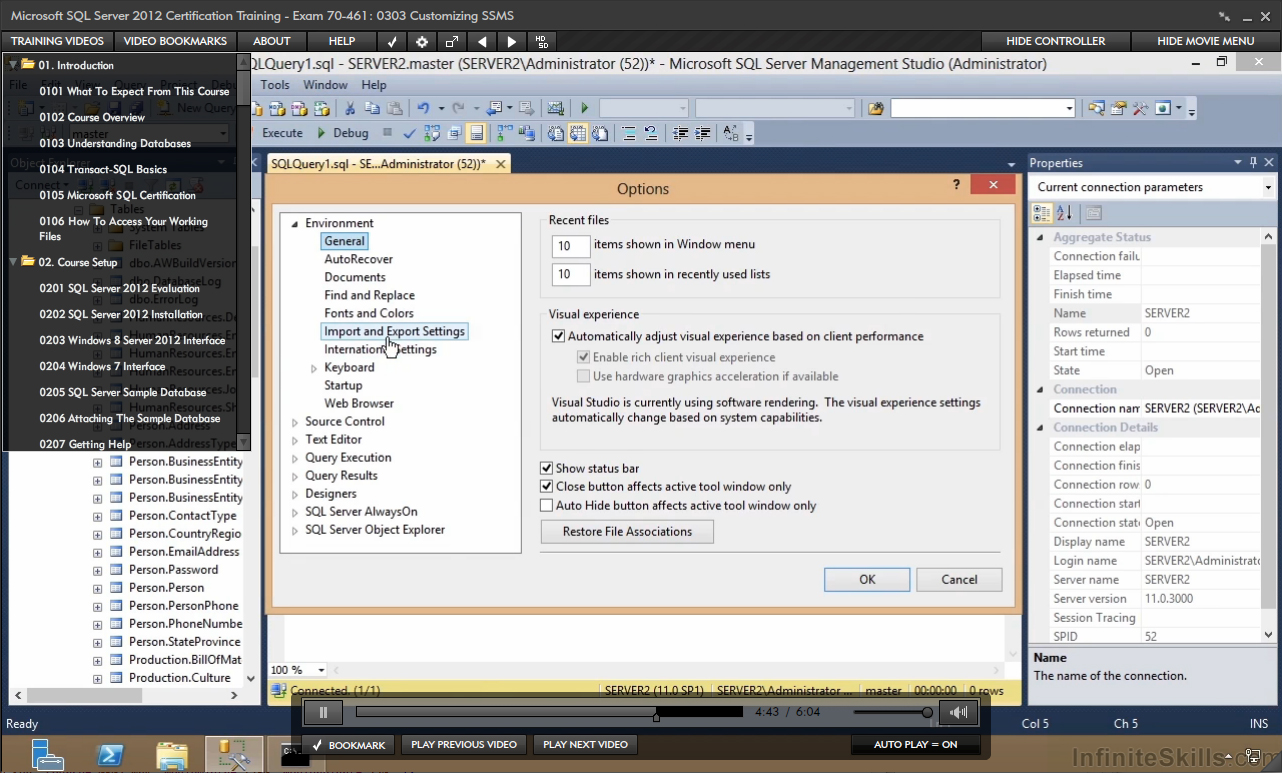Enable Auto Hide button affects active tool window
This screenshot has height=773, width=1282.
(547, 506)
